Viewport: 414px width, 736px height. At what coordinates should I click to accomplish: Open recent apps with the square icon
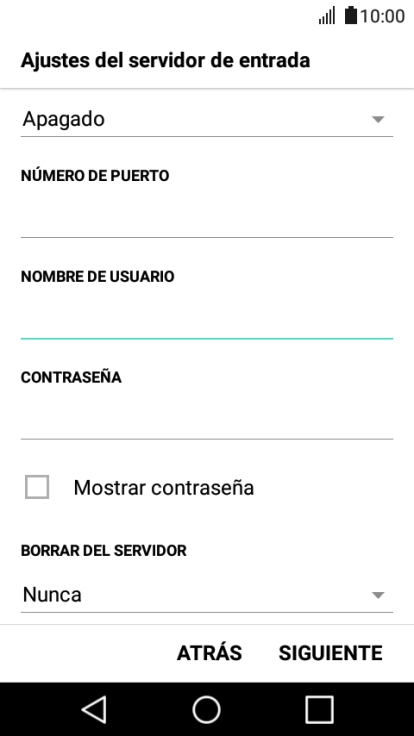click(320, 709)
